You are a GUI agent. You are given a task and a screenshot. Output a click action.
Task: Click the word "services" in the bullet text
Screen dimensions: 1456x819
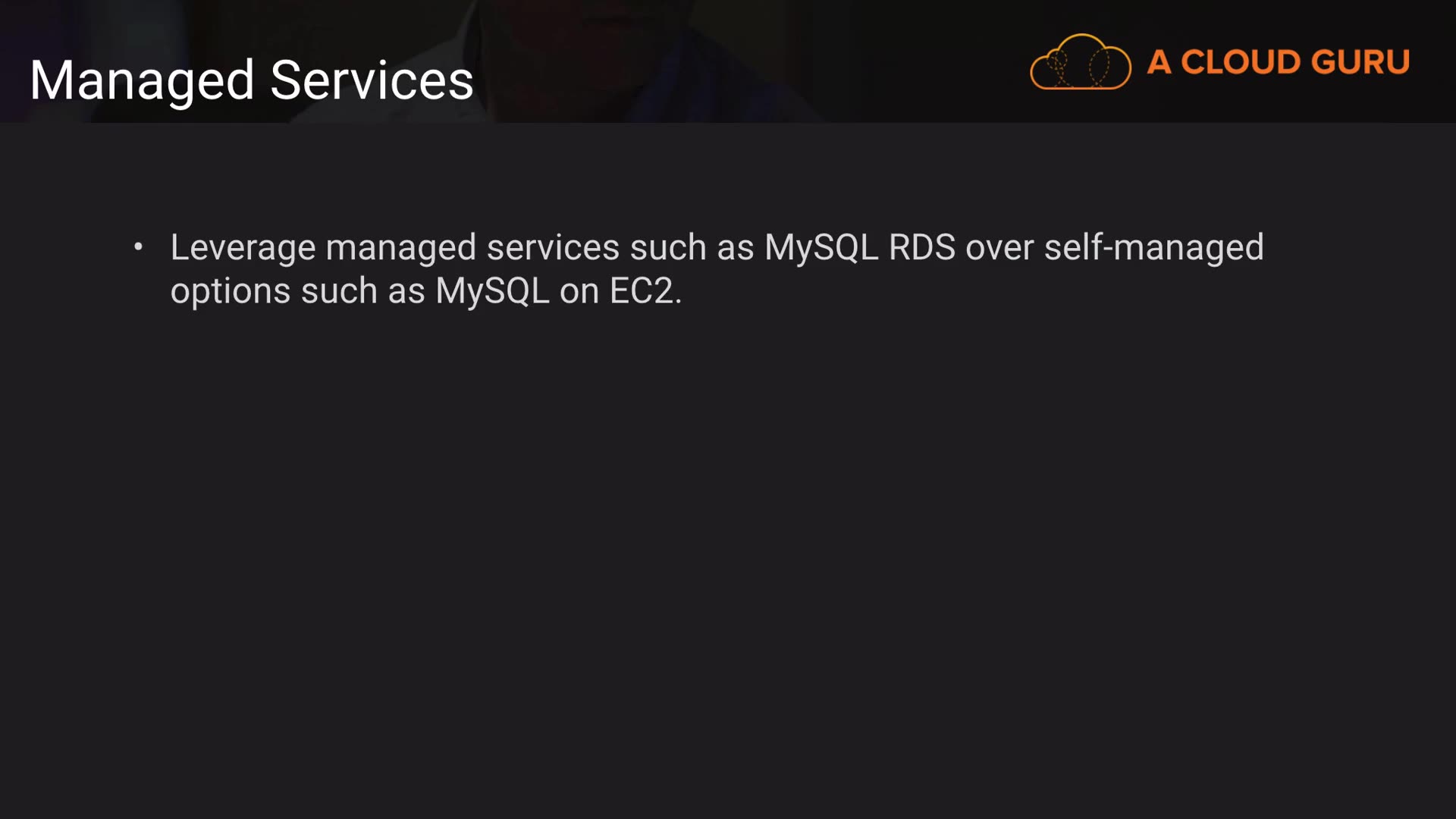[x=553, y=247]
